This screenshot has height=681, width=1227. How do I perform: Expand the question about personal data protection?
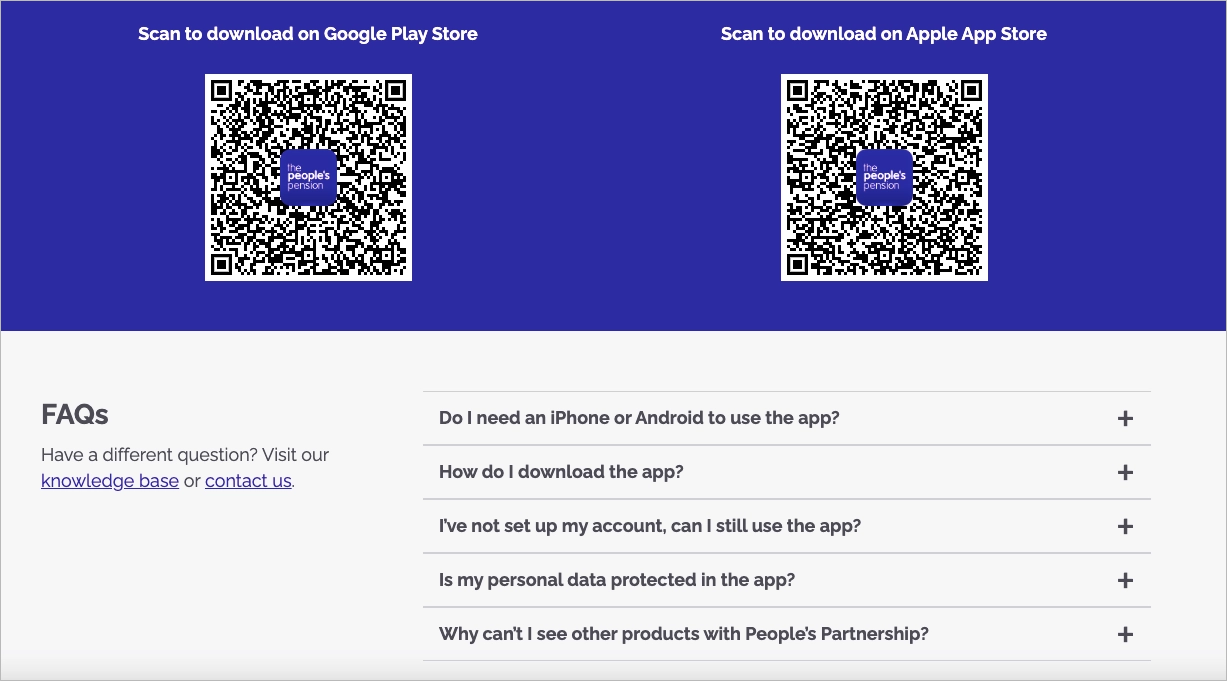(615, 580)
